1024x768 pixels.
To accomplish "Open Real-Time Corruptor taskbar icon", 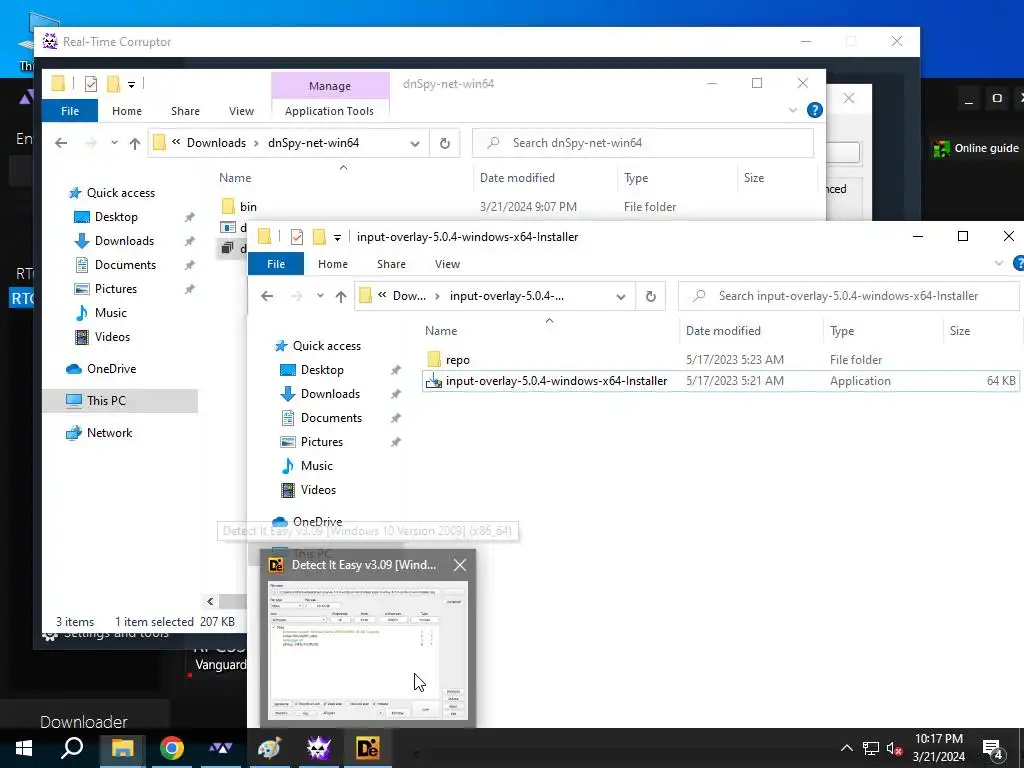I will 319,748.
